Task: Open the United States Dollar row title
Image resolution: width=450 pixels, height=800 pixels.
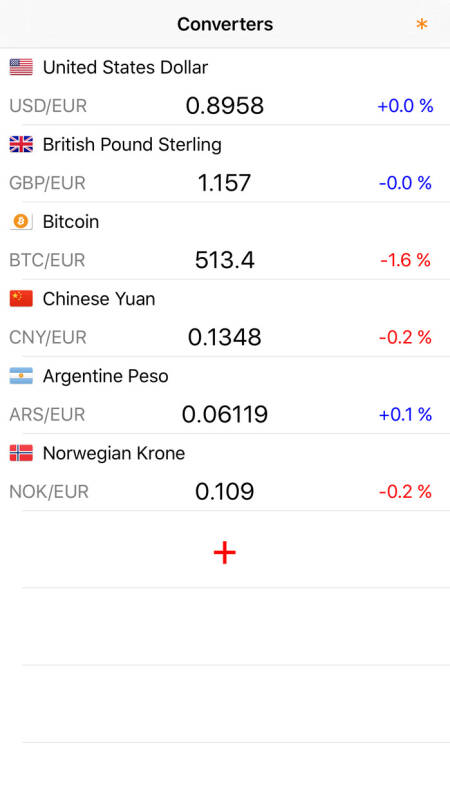Action: (x=126, y=67)
